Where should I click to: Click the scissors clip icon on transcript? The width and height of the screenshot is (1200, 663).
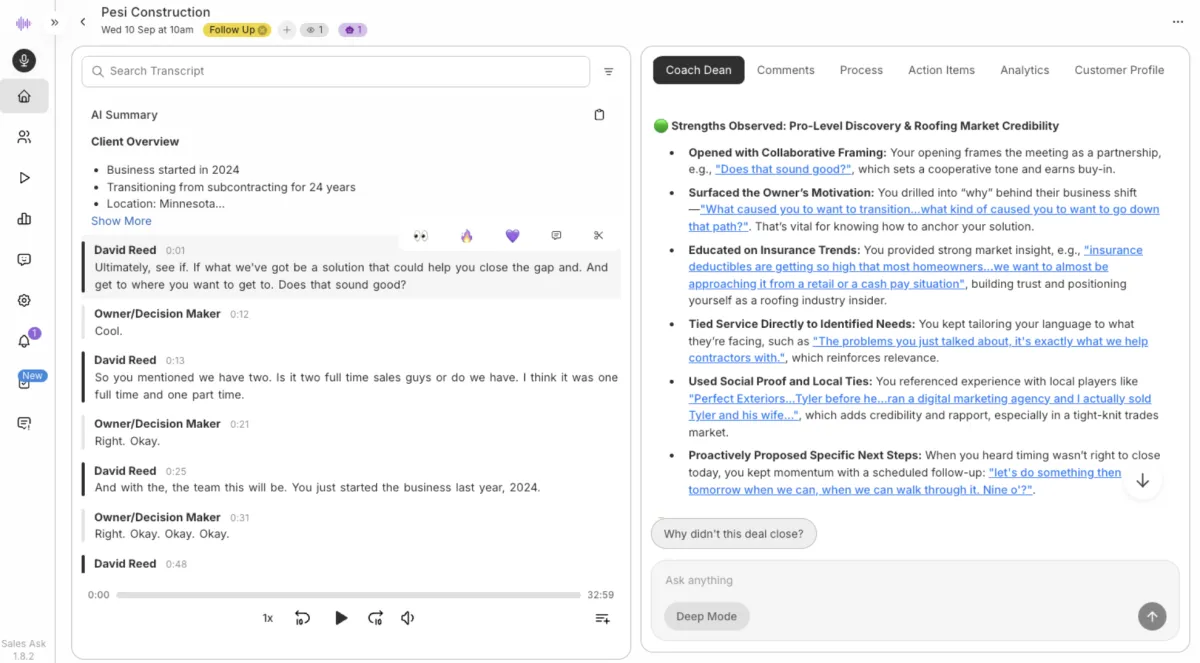pos(598,236)
